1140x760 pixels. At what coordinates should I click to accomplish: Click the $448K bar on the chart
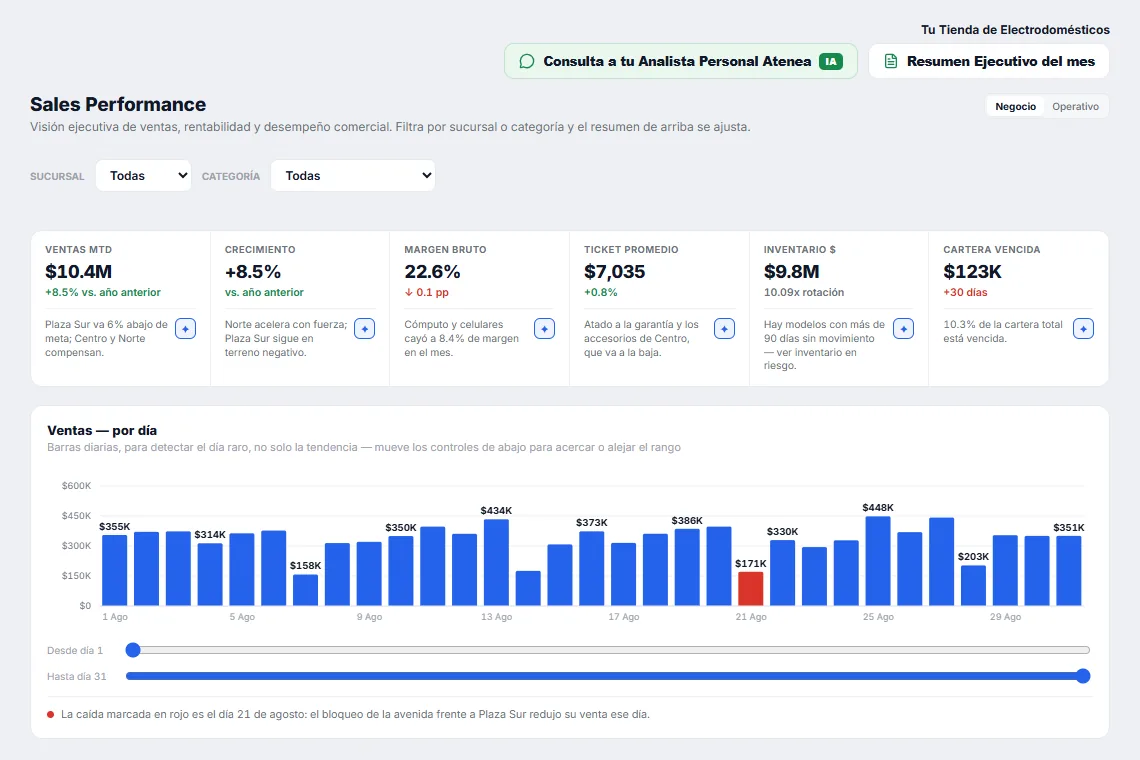[878, 561]
